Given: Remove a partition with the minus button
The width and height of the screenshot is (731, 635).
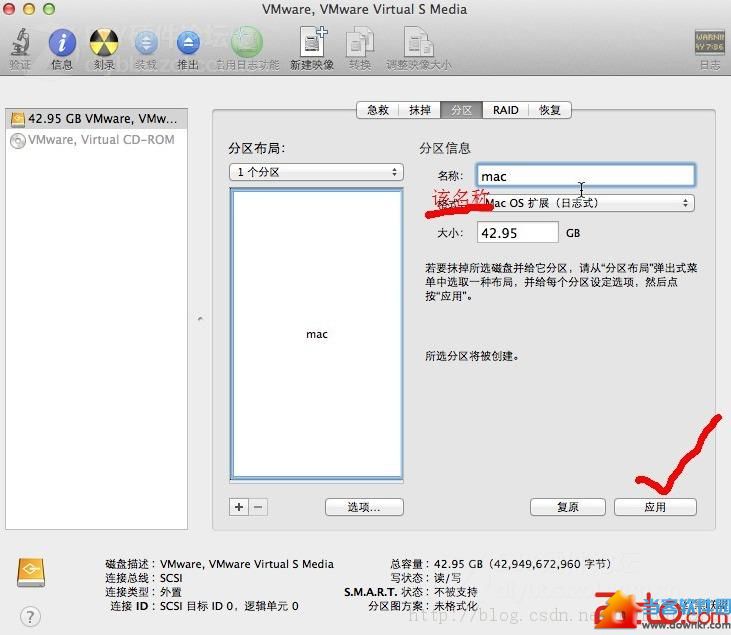Looking at the screenshot, I should (258, 507).
